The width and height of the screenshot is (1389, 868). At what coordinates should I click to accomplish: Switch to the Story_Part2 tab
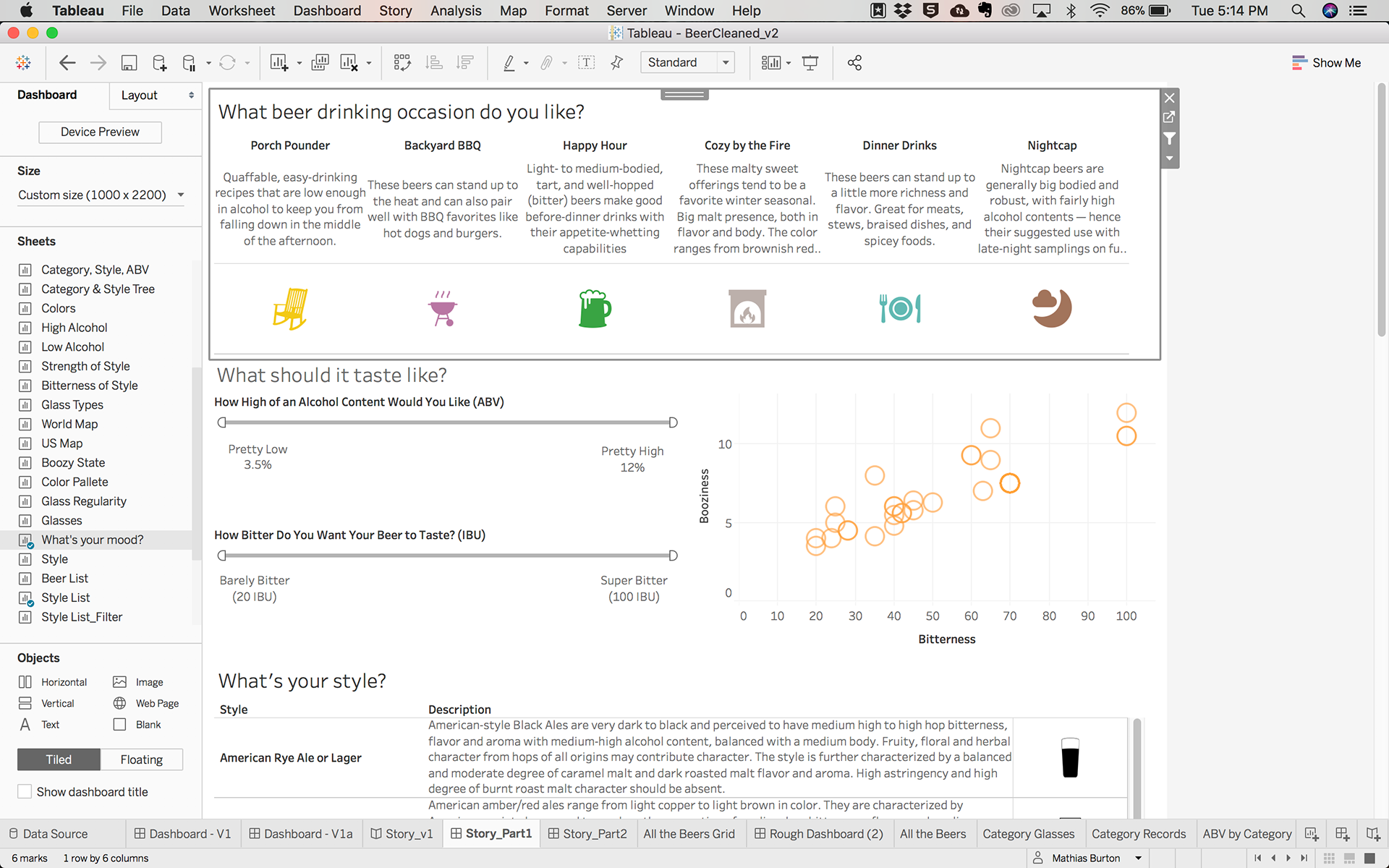(x=587, y=834)
